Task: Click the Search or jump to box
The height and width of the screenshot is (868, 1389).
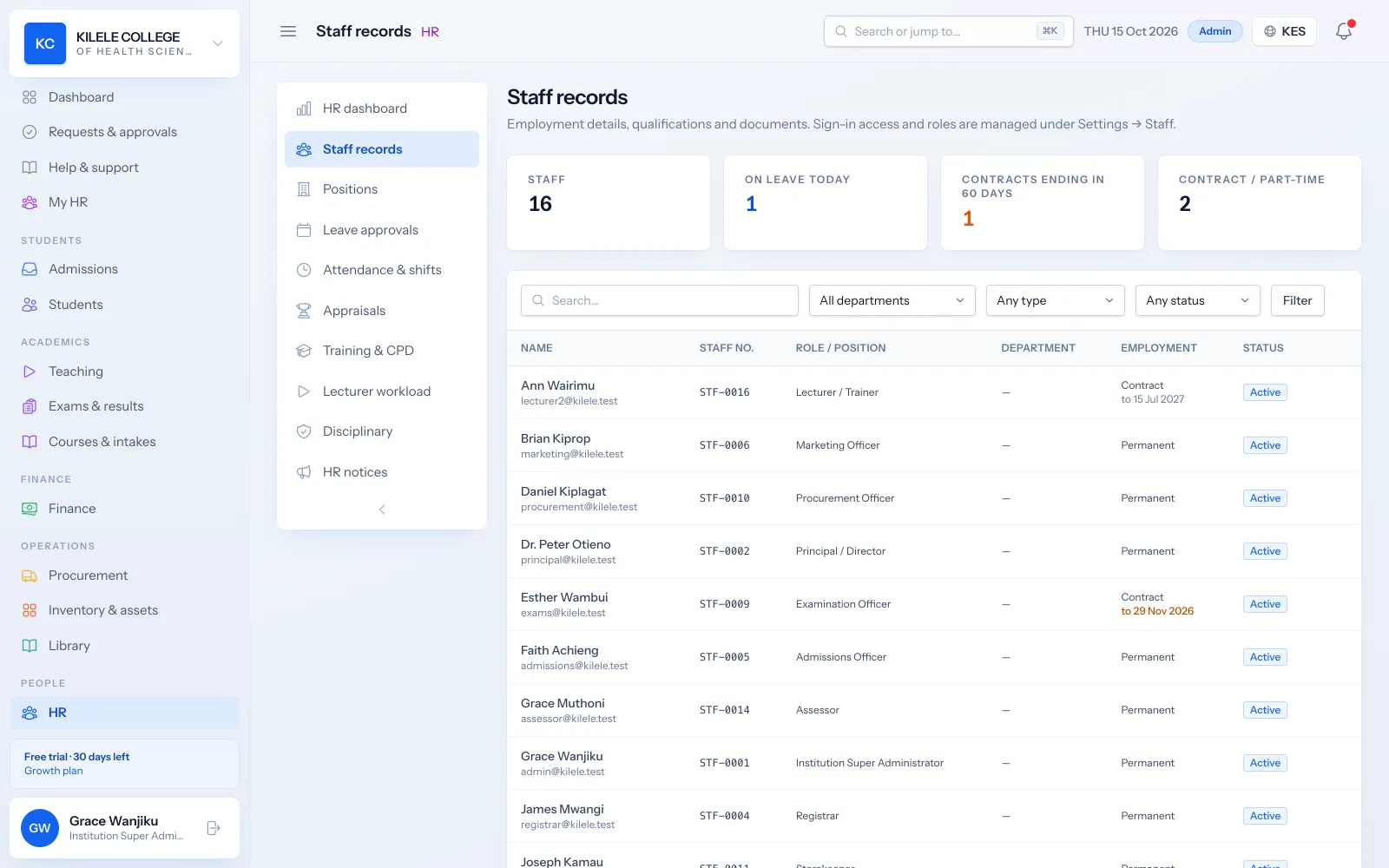Action: 949,31
